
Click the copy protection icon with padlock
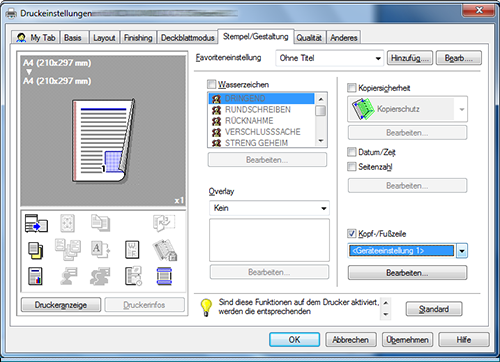point(165,250)
